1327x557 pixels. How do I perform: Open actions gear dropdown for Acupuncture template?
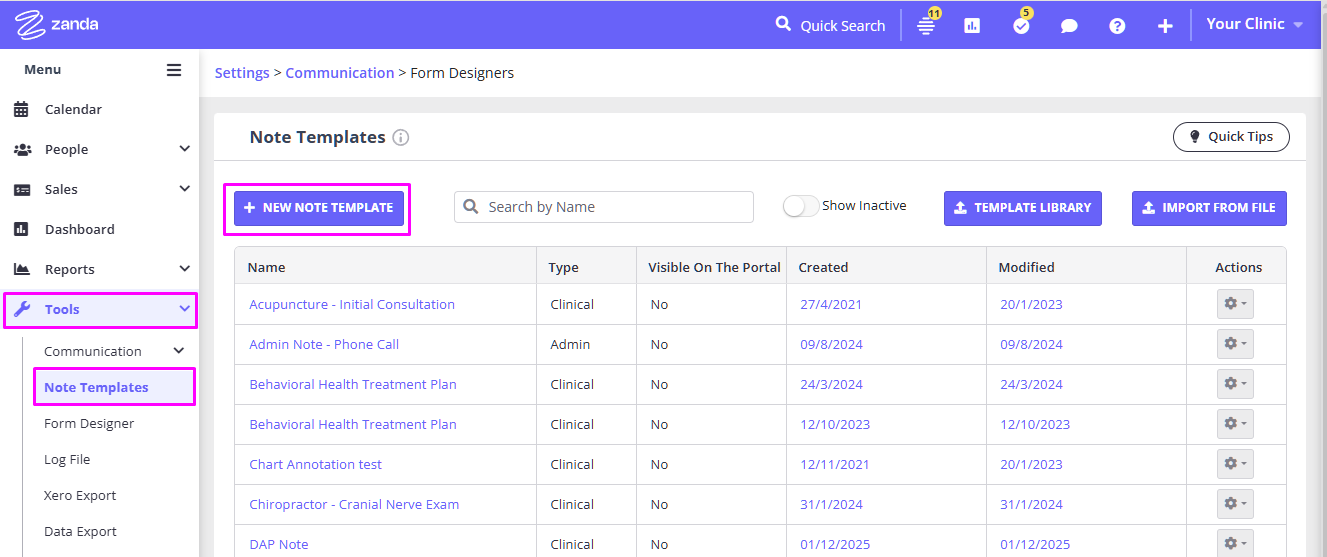(x=1235, y=304)
